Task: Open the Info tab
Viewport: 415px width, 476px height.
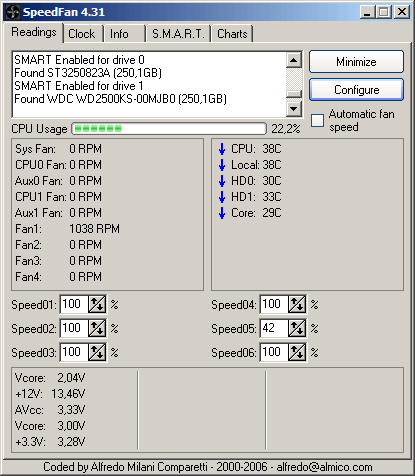Action: click(x=124, y=34)
